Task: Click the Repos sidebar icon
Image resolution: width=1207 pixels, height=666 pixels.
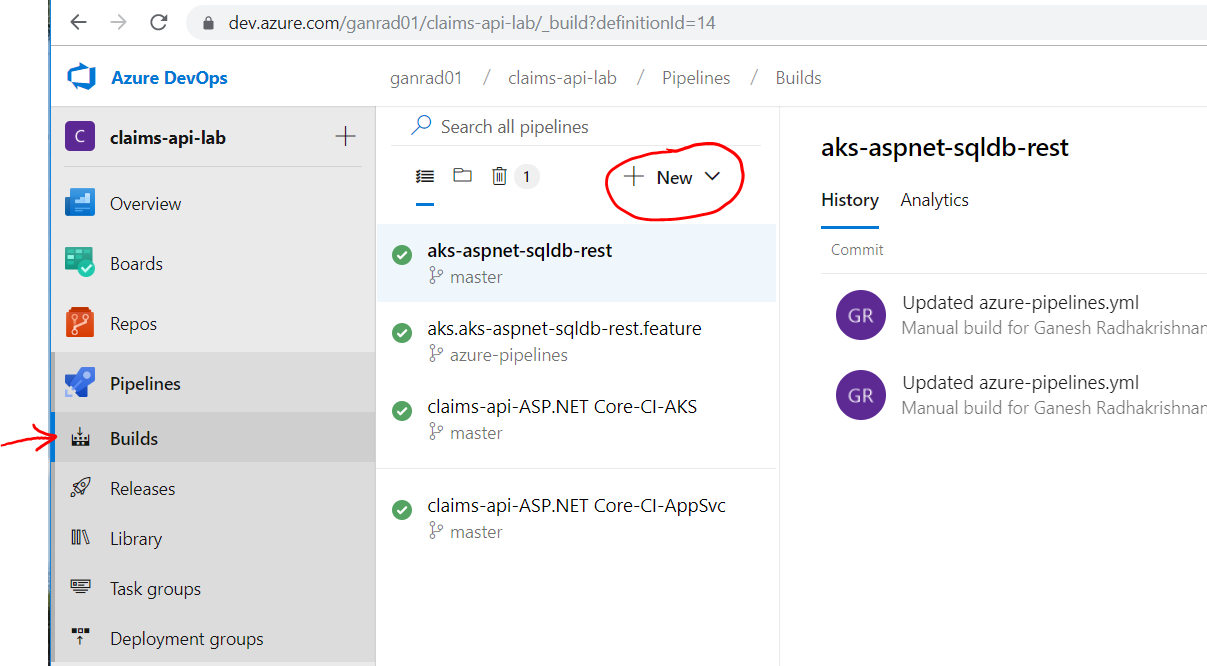Action: point(80,323)
